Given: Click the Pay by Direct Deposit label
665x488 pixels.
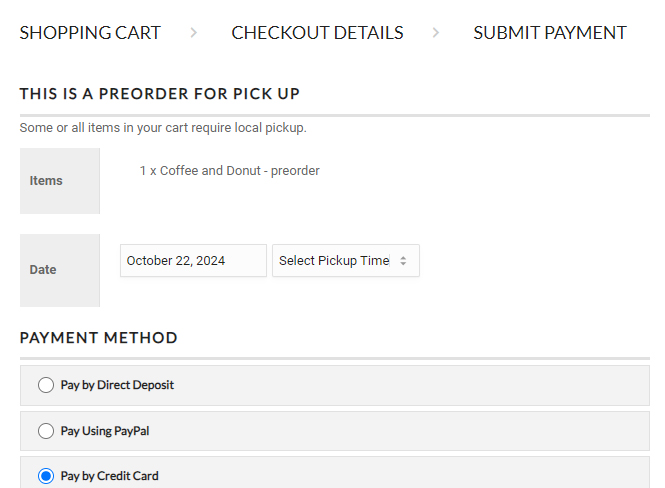Looking at the screenshot, I should pyautogui.click(x=117, y=385).
